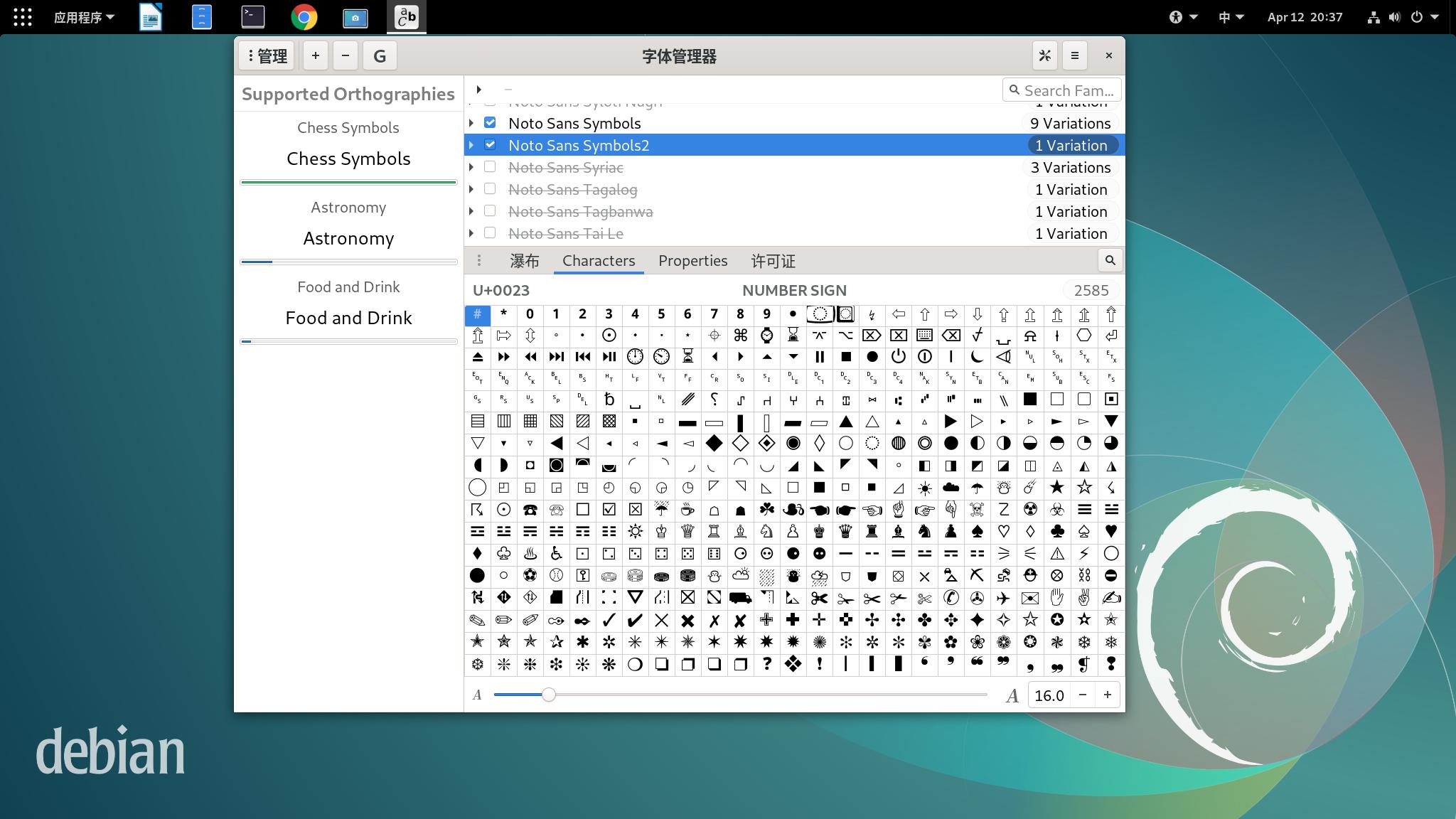1456x819 pixels.
Task: Enable the Noto Sans Syriac checkbox
Action: (x=490, y=167)
